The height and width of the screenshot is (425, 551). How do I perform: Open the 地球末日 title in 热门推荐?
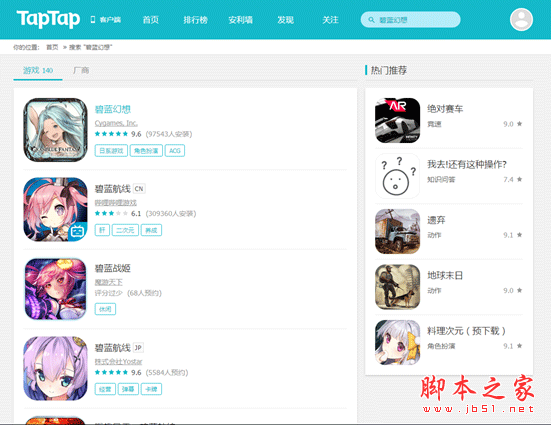(x=445, y=276)
